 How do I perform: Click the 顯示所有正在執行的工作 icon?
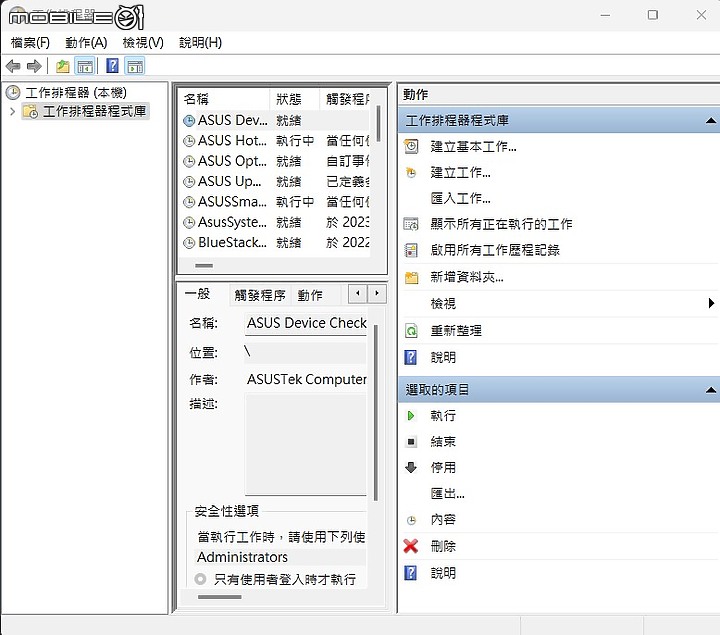coord(411,224)
